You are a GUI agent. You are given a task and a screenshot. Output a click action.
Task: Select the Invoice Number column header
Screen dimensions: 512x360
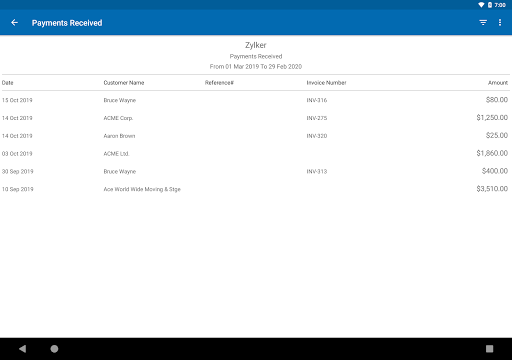click(x=326, y=83)
